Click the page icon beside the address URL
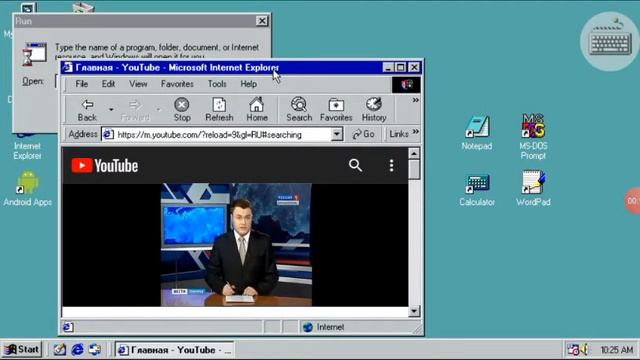640x360 pixels. [108, 134]
